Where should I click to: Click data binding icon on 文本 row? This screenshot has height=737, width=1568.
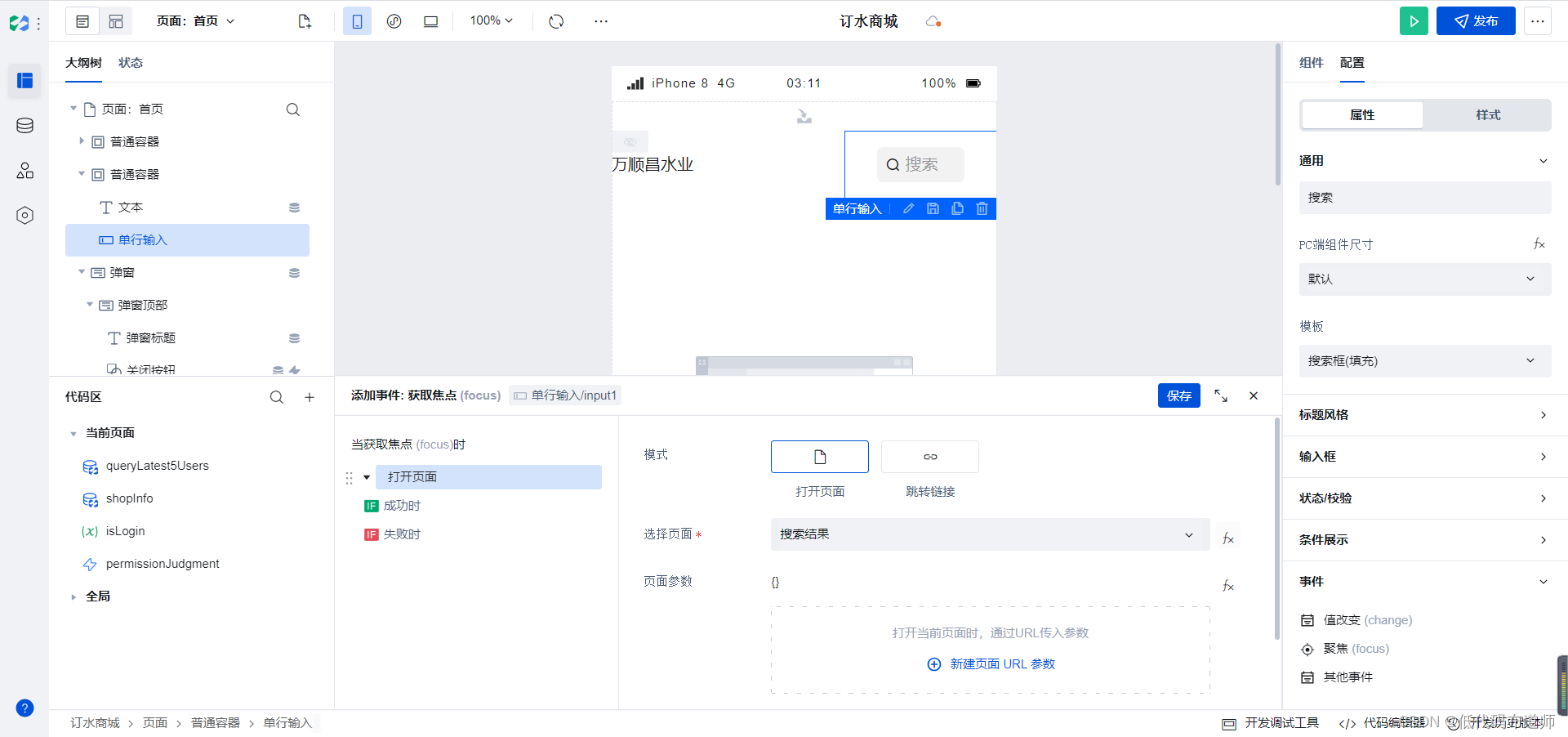(x=294, y=208)
